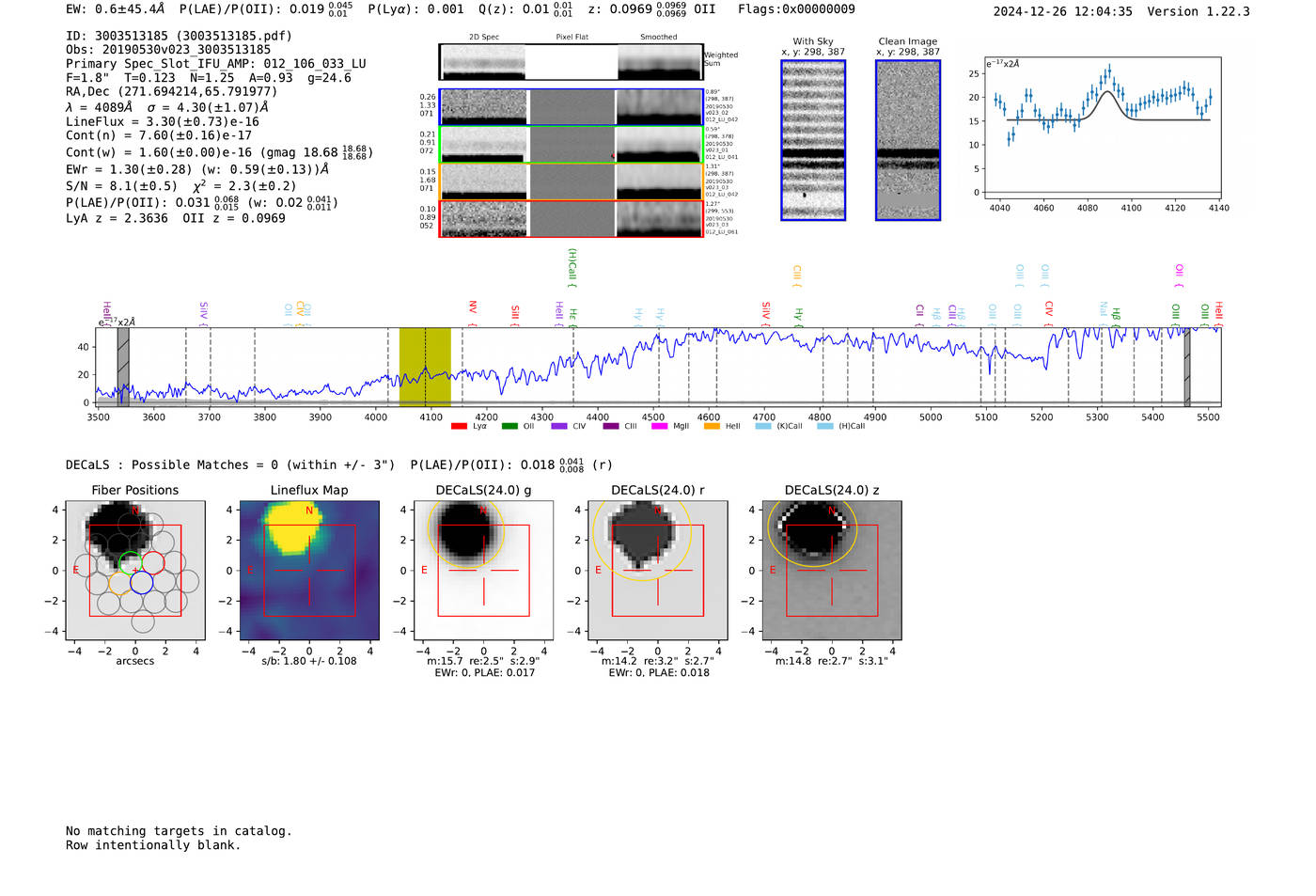Click the m:14.8 re:2.7" caption under z image
Screen dimensions: 1316x896
[x=831, y=661]
